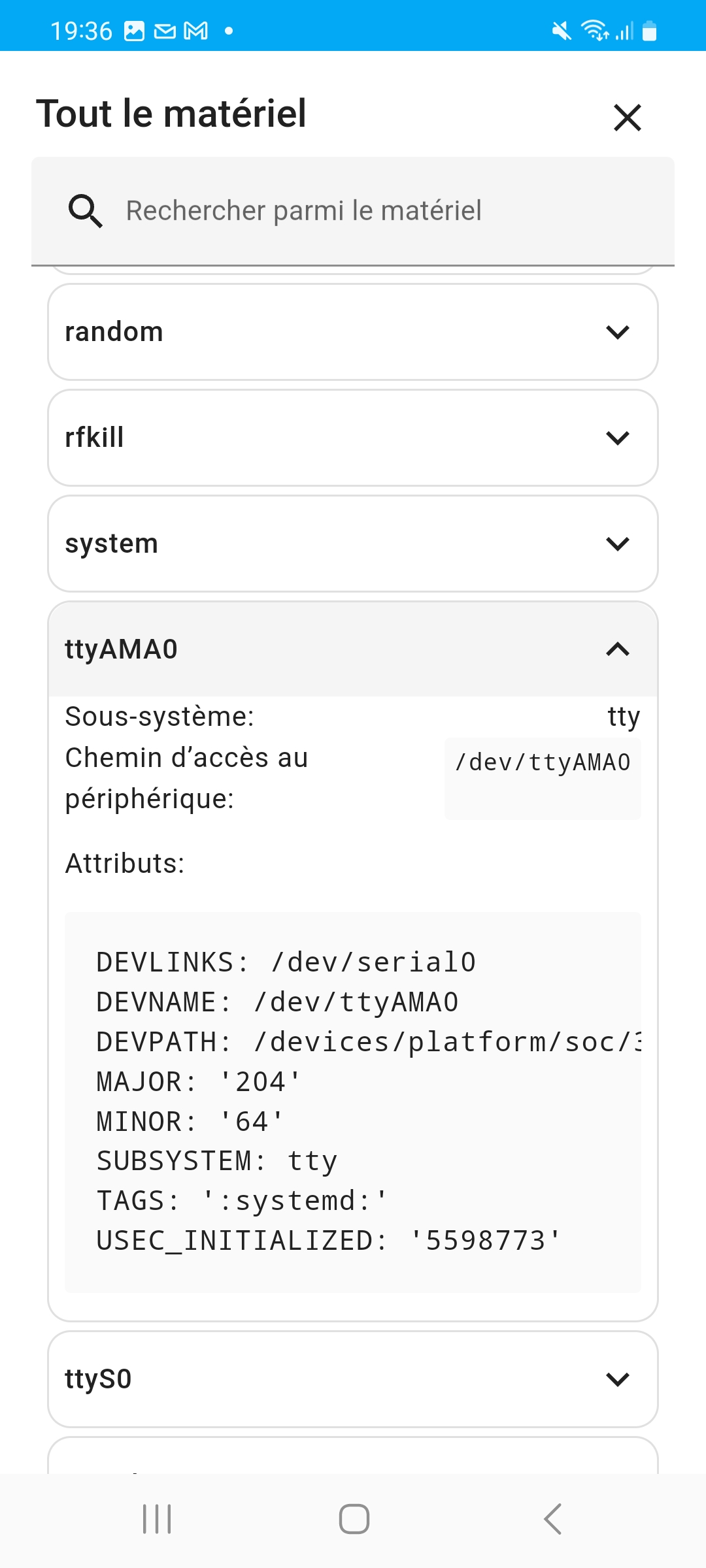The width and height of the screenshot is (706, 1568).
Task: Go to Android home screen
Action: pyautogui.click(x=354, y=1519)
